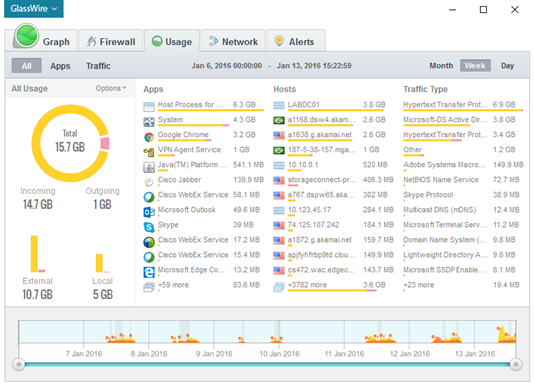
Task: Select the Traffic usage filter
Action: [x=98, y=66]
